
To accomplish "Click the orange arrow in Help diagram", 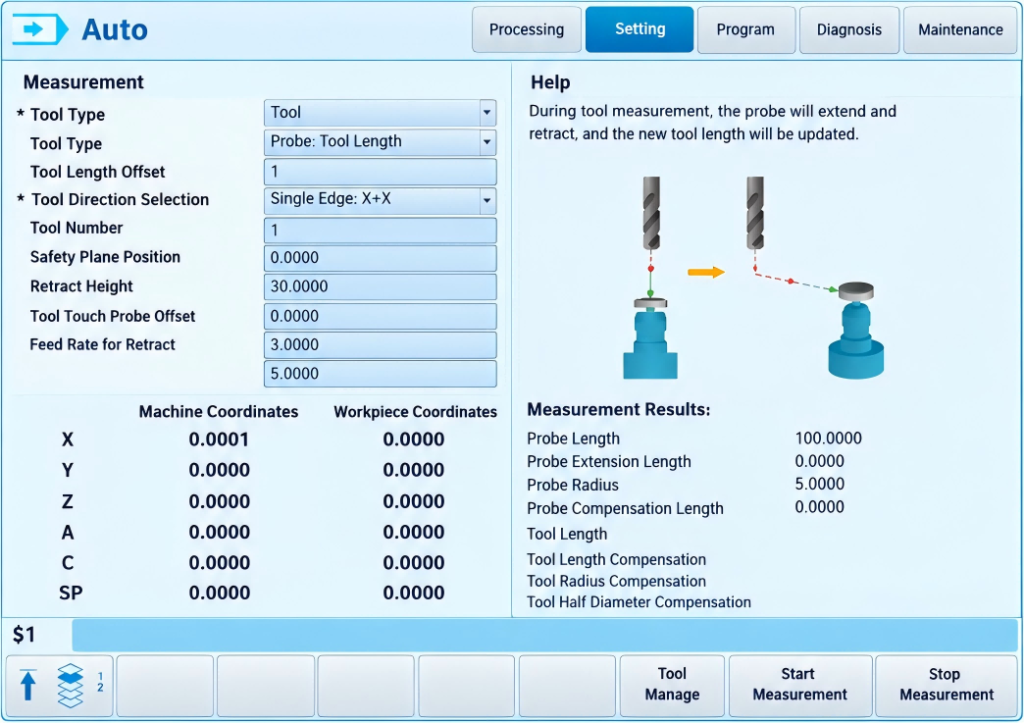I will (706, 272).
